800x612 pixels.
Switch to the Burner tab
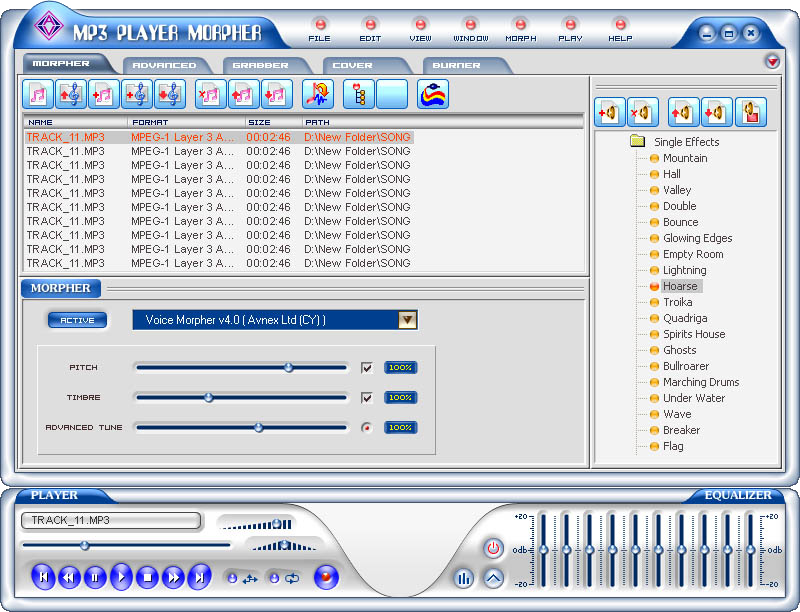(x=457, y=65)
